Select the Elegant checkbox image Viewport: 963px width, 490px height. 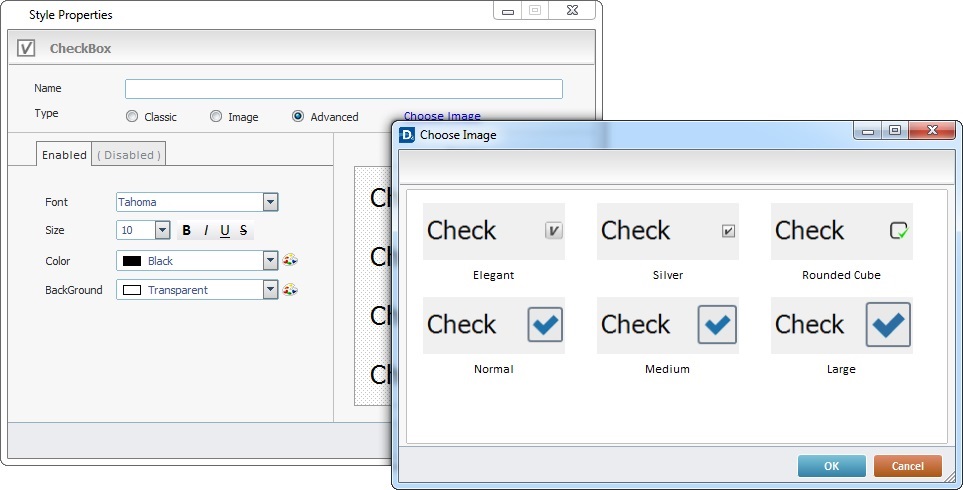pyautogui.click(x=493, y=232)
